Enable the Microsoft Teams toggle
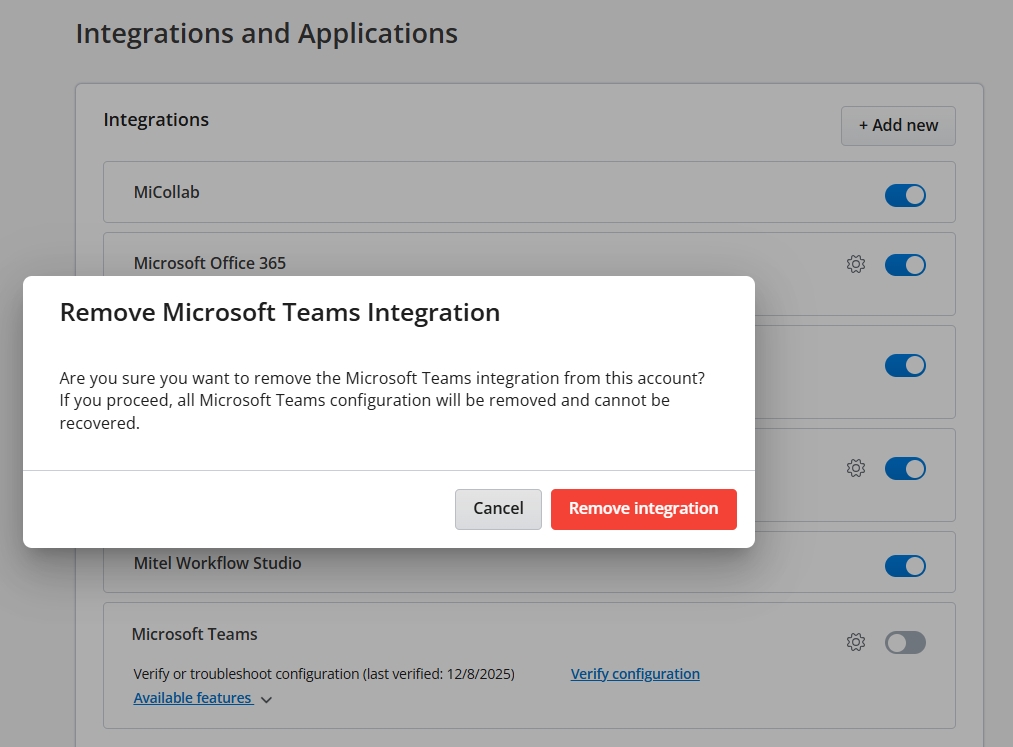Viewport: 1013px width, 747px height. coord(905,643)
